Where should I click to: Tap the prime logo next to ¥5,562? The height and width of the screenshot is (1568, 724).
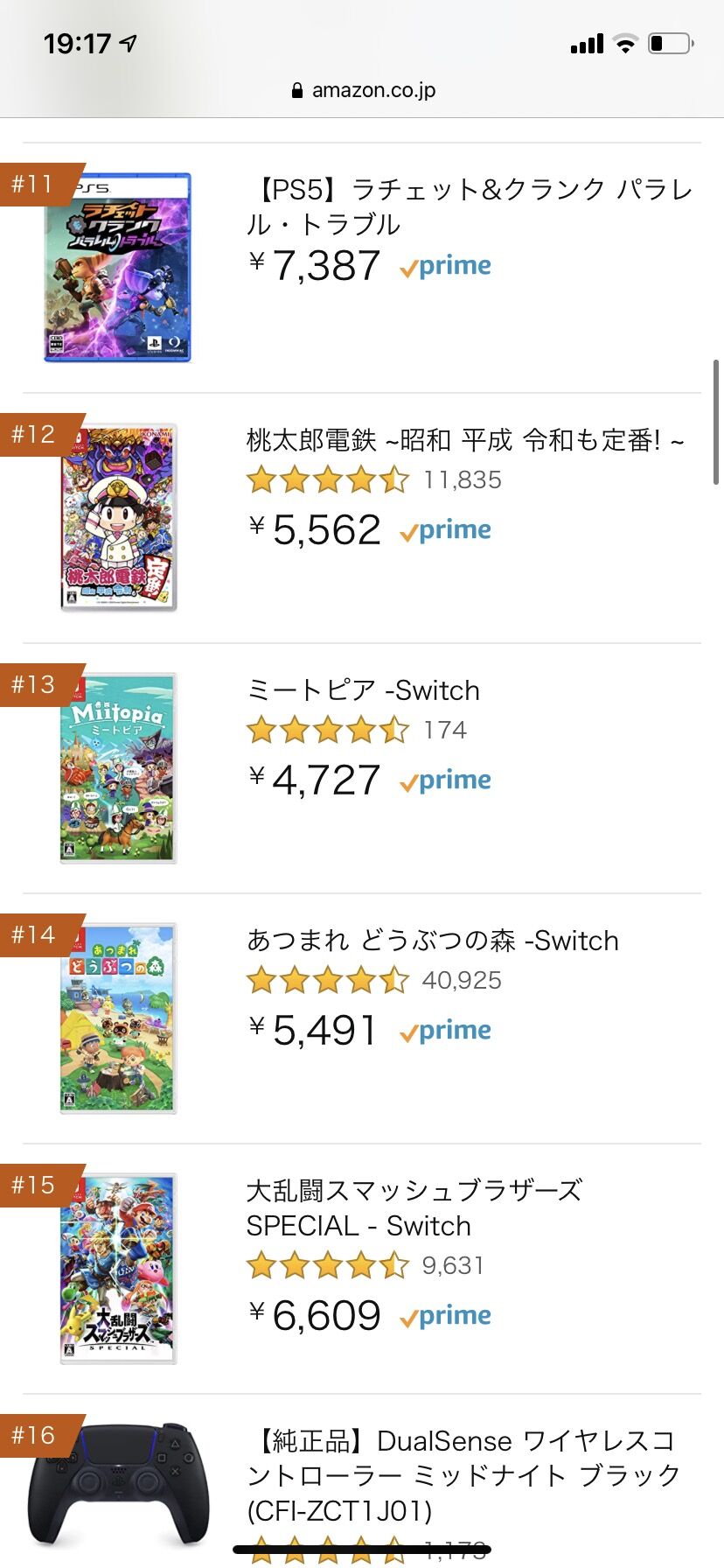pos(446,530)
